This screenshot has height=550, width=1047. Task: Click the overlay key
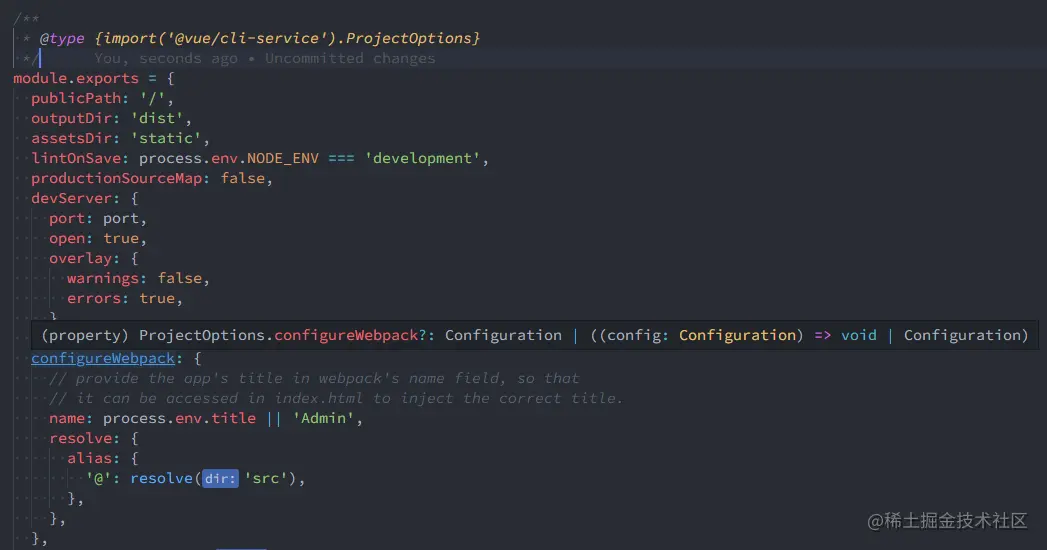pyautogui.click(x=80, y=258)
